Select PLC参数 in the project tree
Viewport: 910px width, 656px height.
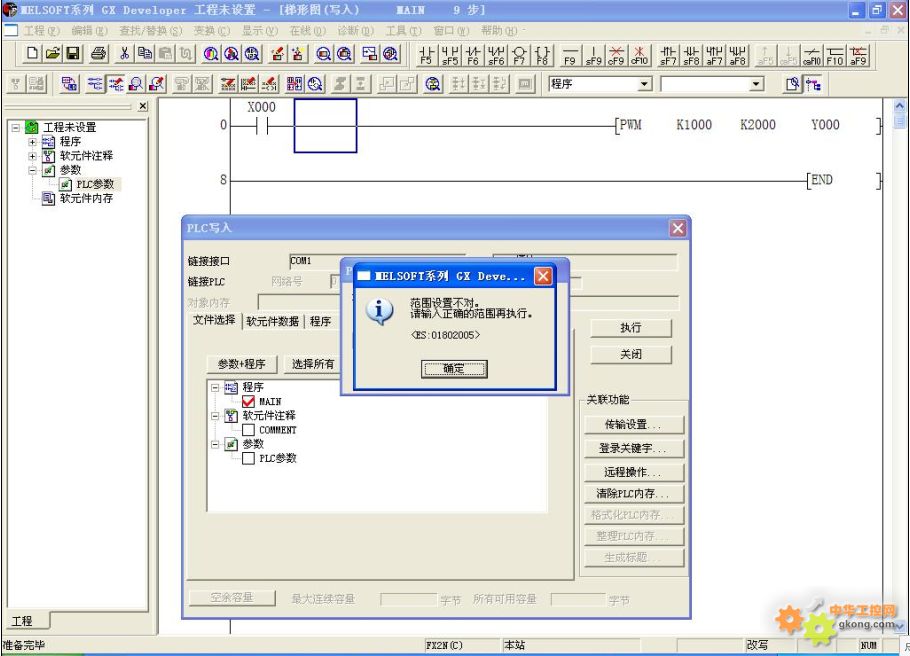(x=95, y=184)
